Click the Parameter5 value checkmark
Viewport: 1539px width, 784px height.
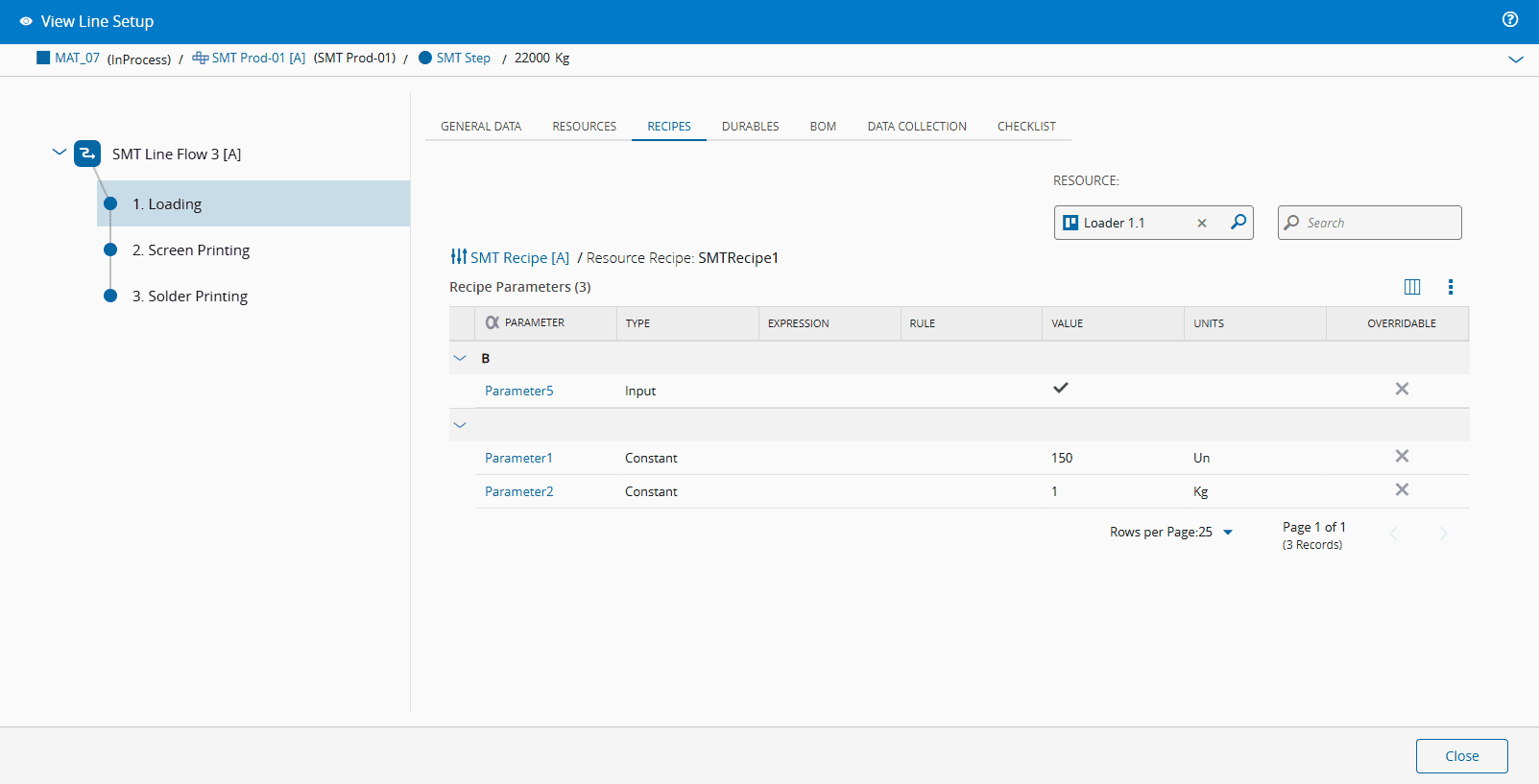[x=1061, y=389]
